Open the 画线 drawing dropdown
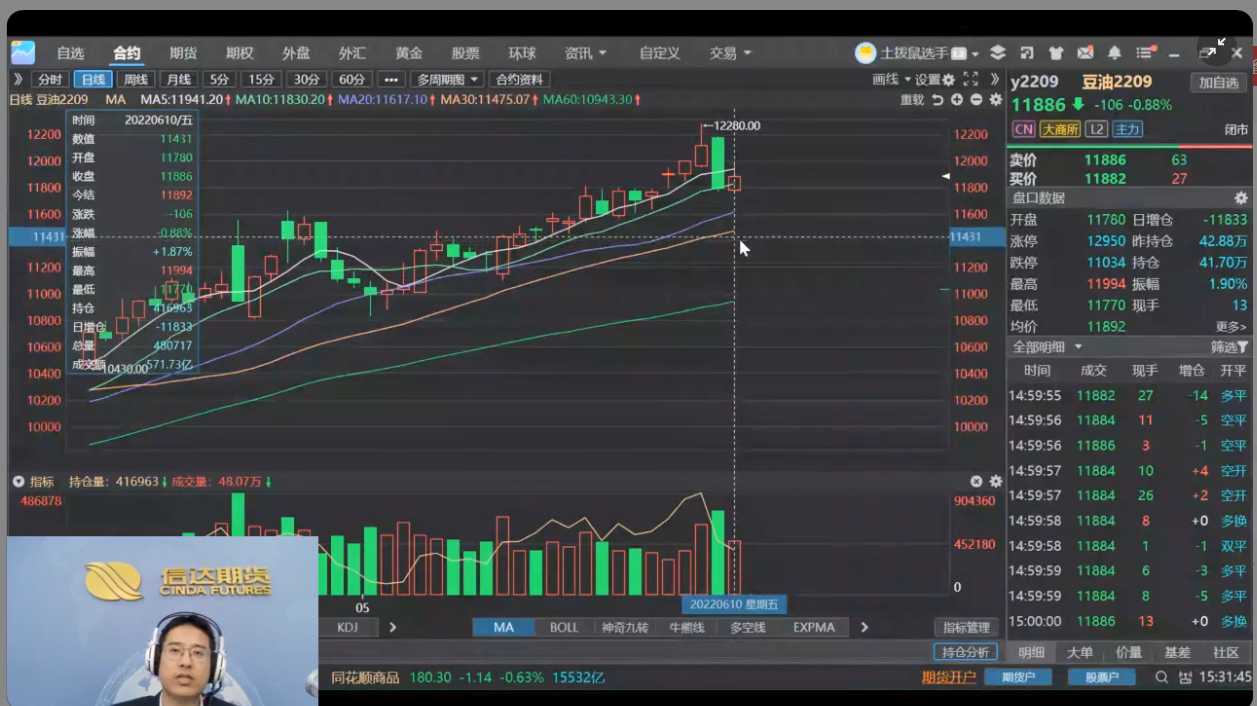 891,80
